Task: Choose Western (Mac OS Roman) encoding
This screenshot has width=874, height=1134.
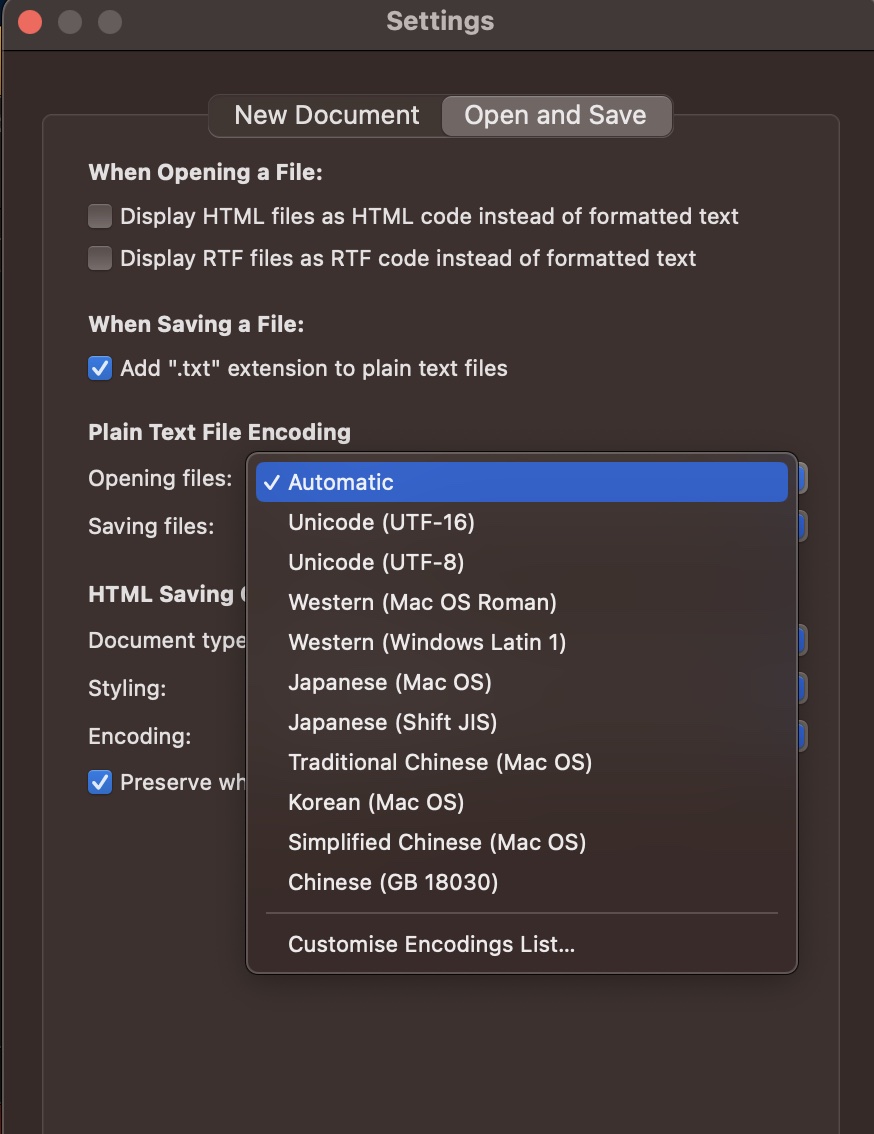Action: coord(423,602)
